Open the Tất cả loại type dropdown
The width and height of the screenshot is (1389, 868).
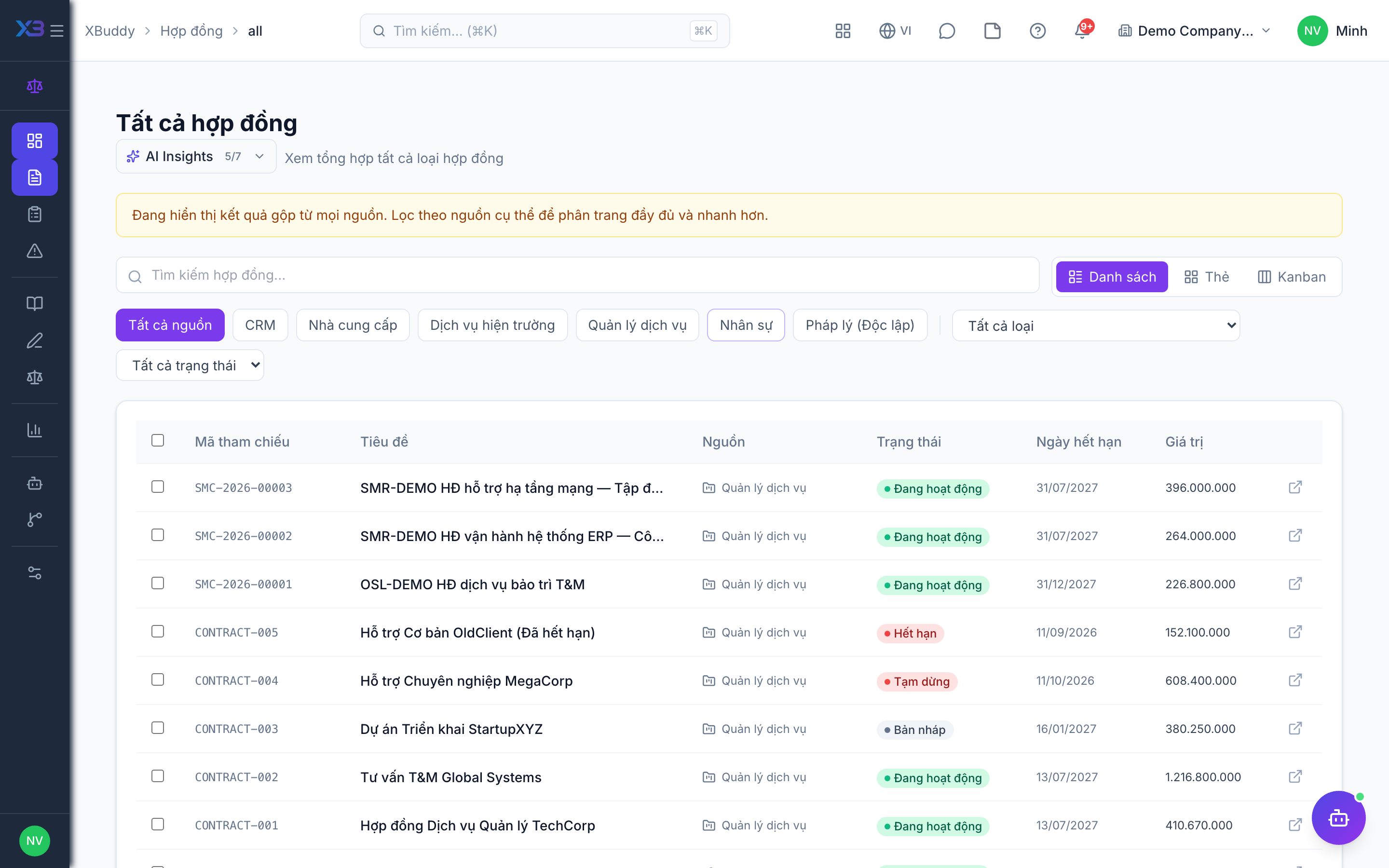click(x=1096, y=325)
